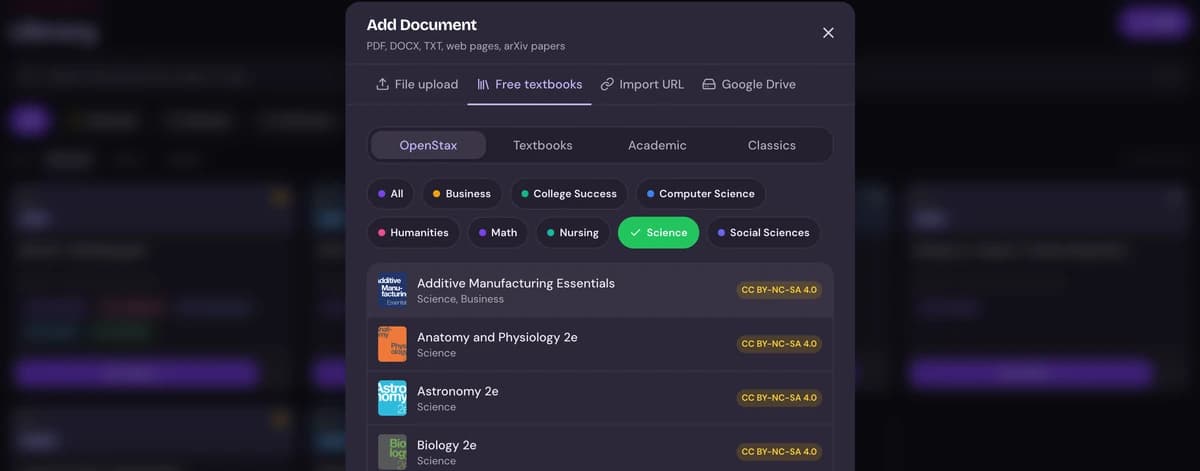The width and height of the screenshot is (1200, 471).
Task: Select Anatomy and Physiology 2e title
Action: [x=497, y=337]
